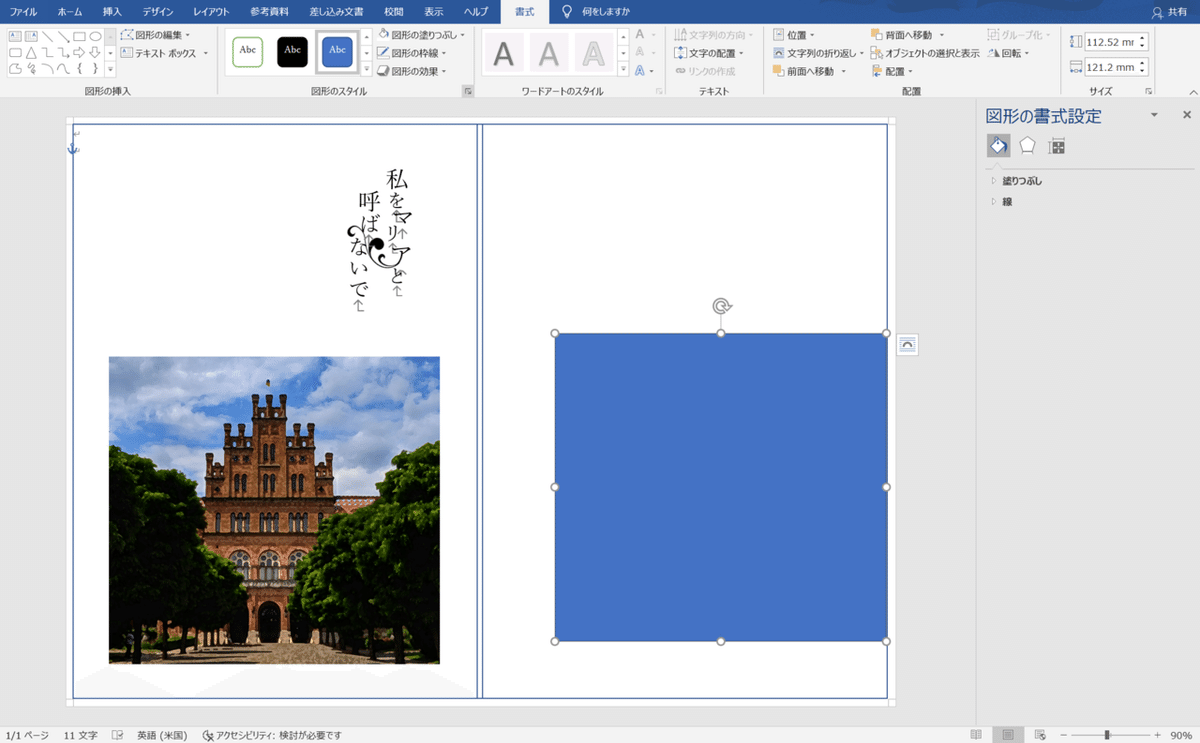Expand 線 section in format pane
This screenshot has height=743, width=1200.
point(1002,202)
